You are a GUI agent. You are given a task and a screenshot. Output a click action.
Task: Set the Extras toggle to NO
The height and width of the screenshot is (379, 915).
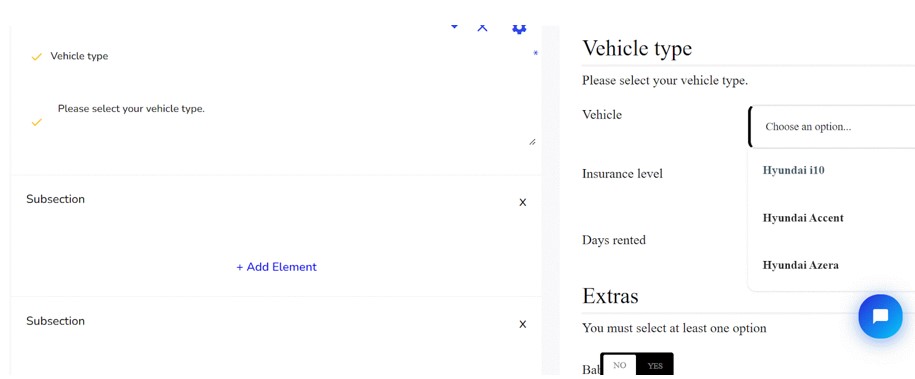[x=619, y=366]
